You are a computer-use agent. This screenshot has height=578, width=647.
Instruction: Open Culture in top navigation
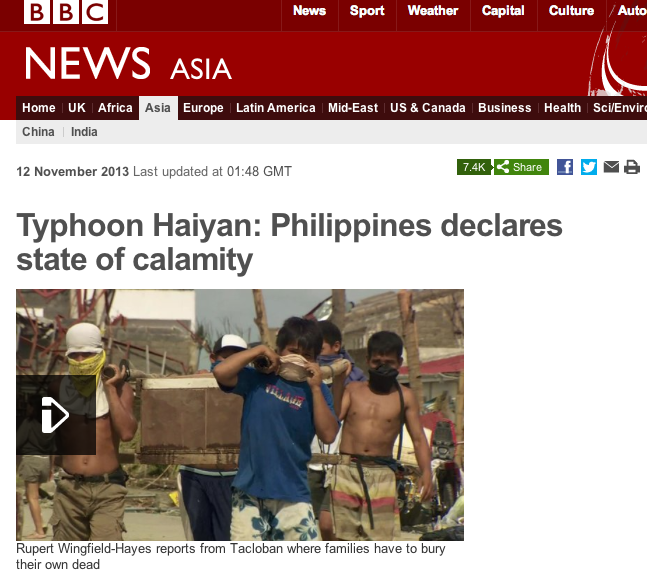tap(571, 11)
